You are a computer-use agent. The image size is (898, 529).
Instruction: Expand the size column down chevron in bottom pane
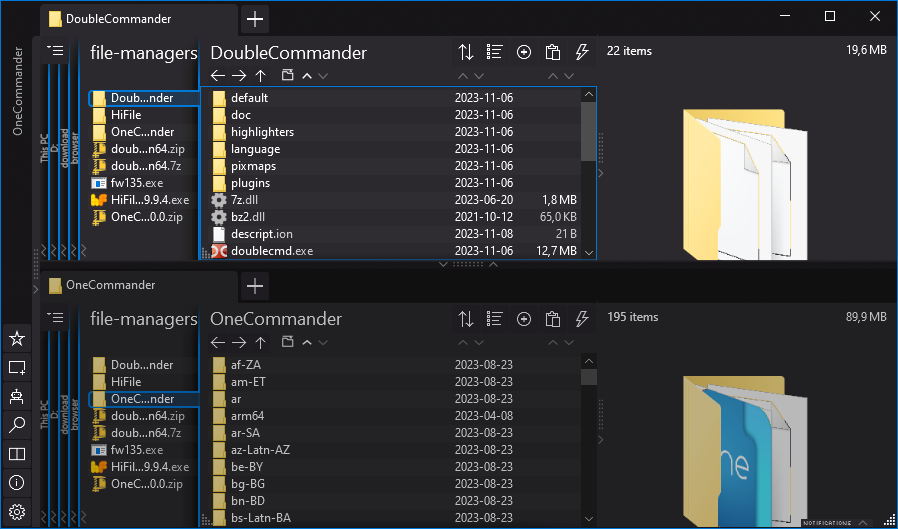pos(566,343)
